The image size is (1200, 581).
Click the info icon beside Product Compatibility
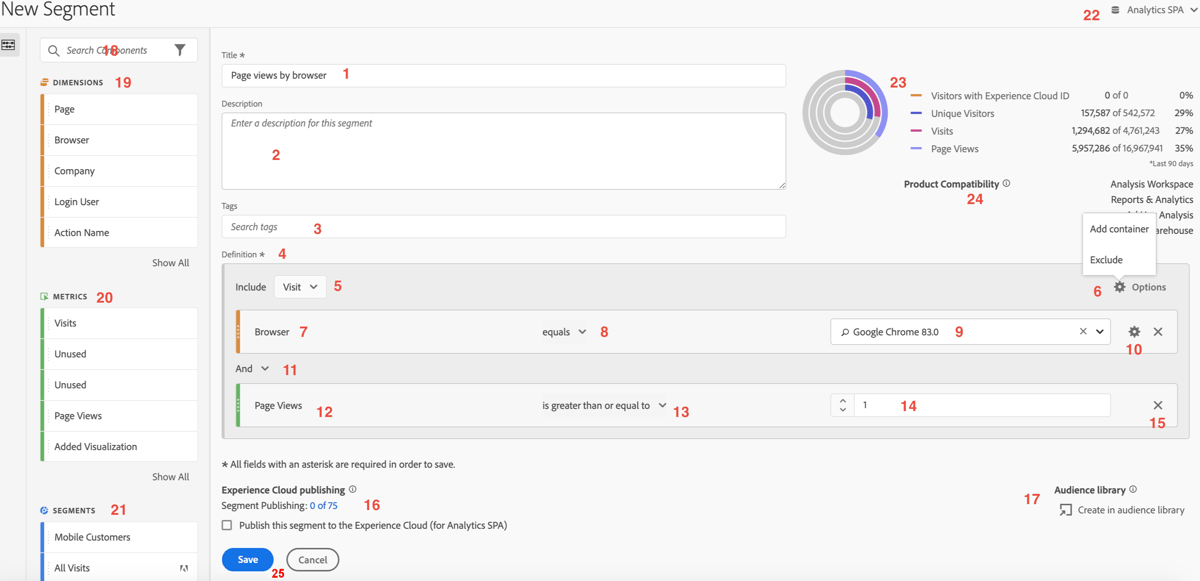[x=1005, y=184]
